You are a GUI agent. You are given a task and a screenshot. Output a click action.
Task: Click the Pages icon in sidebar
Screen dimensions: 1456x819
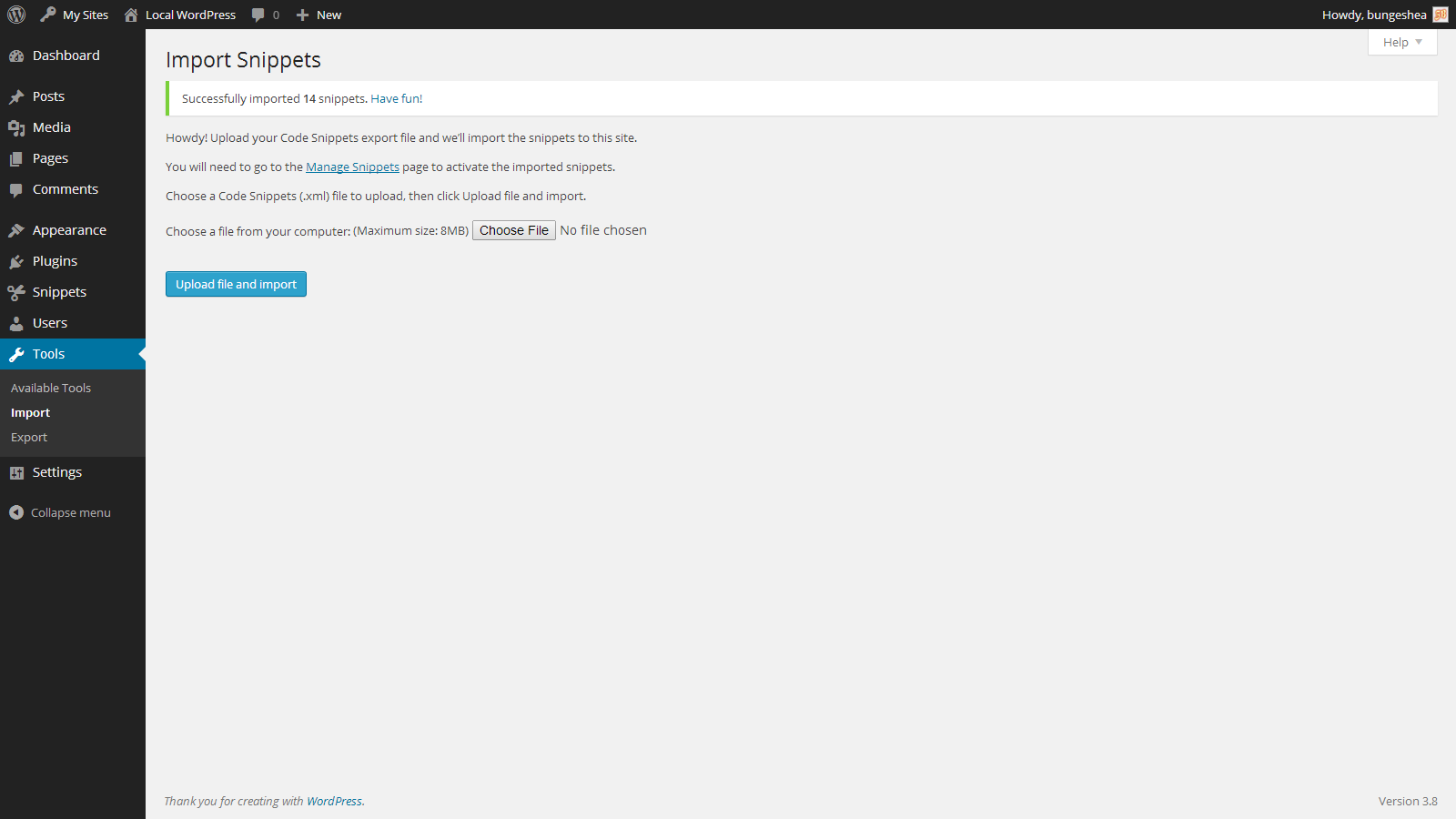point(16,158)
